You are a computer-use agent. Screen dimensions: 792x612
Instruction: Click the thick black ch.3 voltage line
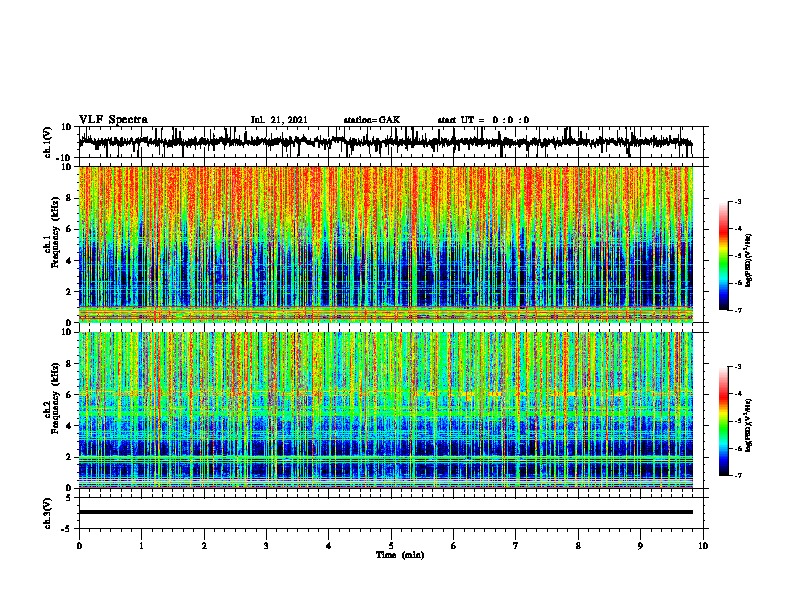(386, 512)
